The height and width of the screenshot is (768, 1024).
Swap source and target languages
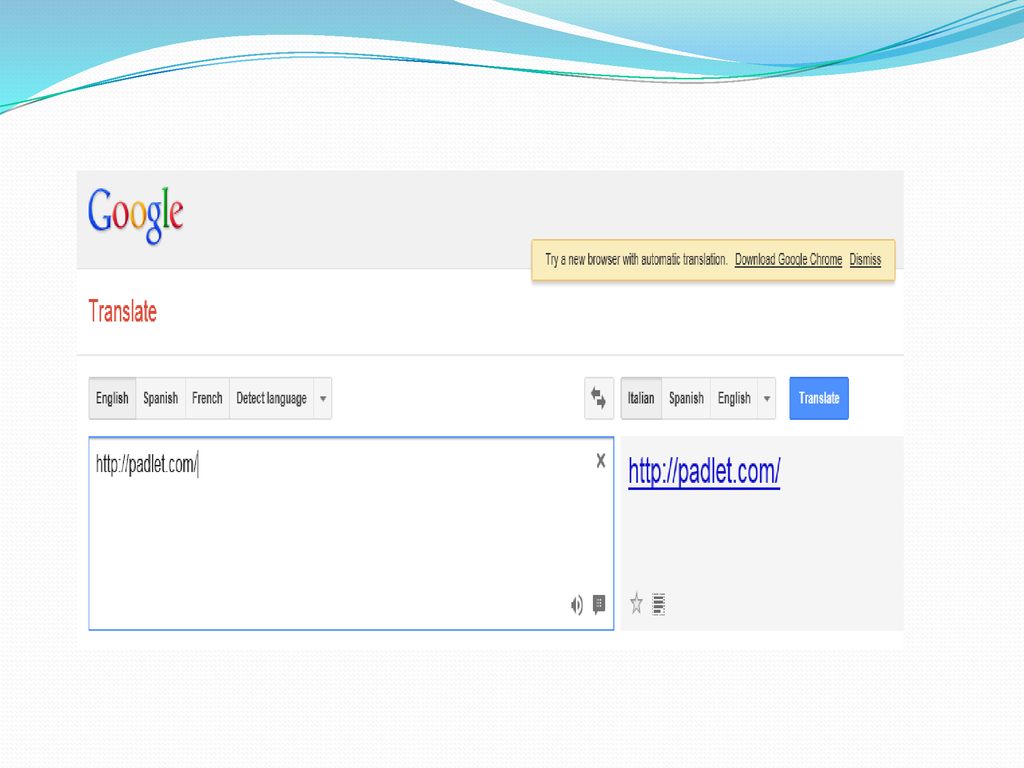tap(598, 398)
